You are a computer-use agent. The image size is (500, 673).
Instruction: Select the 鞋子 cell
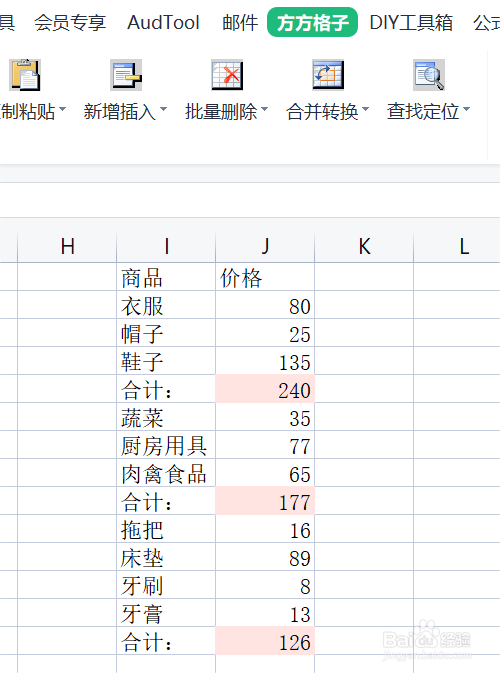click(x=166, y=361)
